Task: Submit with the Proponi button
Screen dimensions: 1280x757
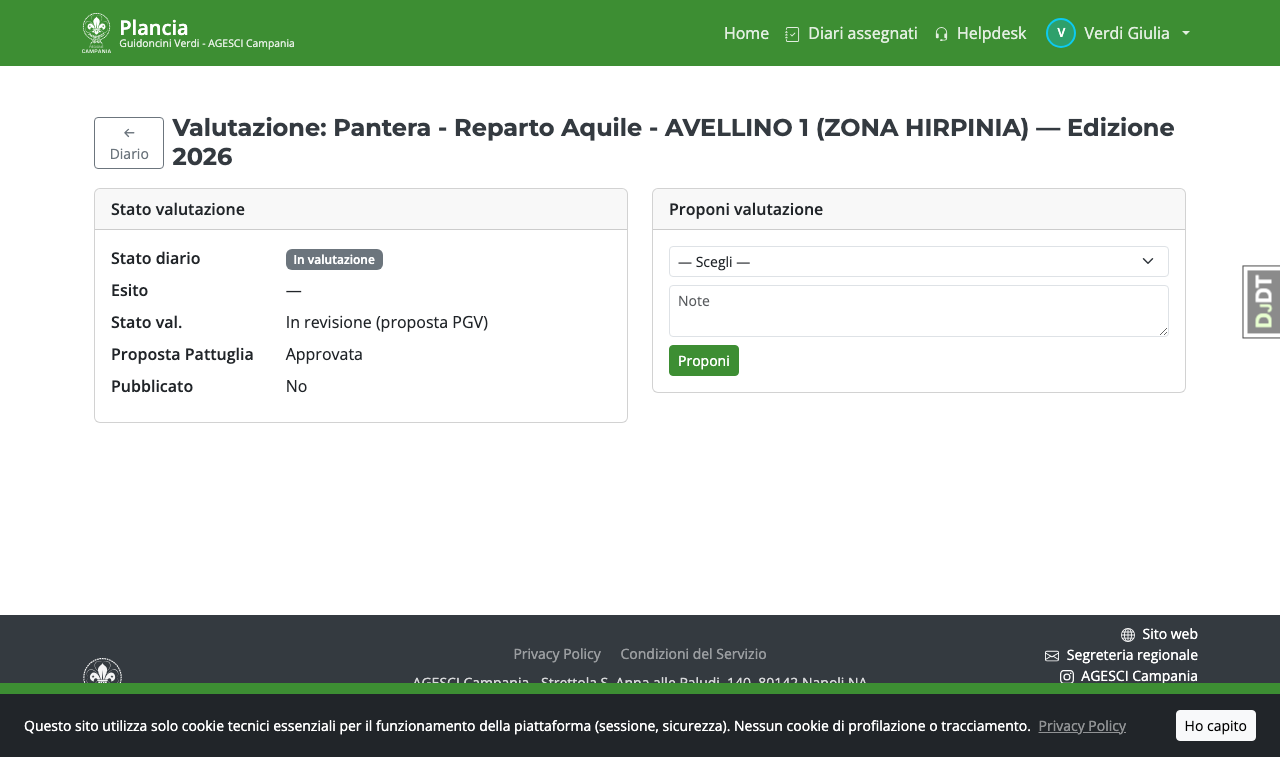Action: pyautogui.click(x=704, y=361)
